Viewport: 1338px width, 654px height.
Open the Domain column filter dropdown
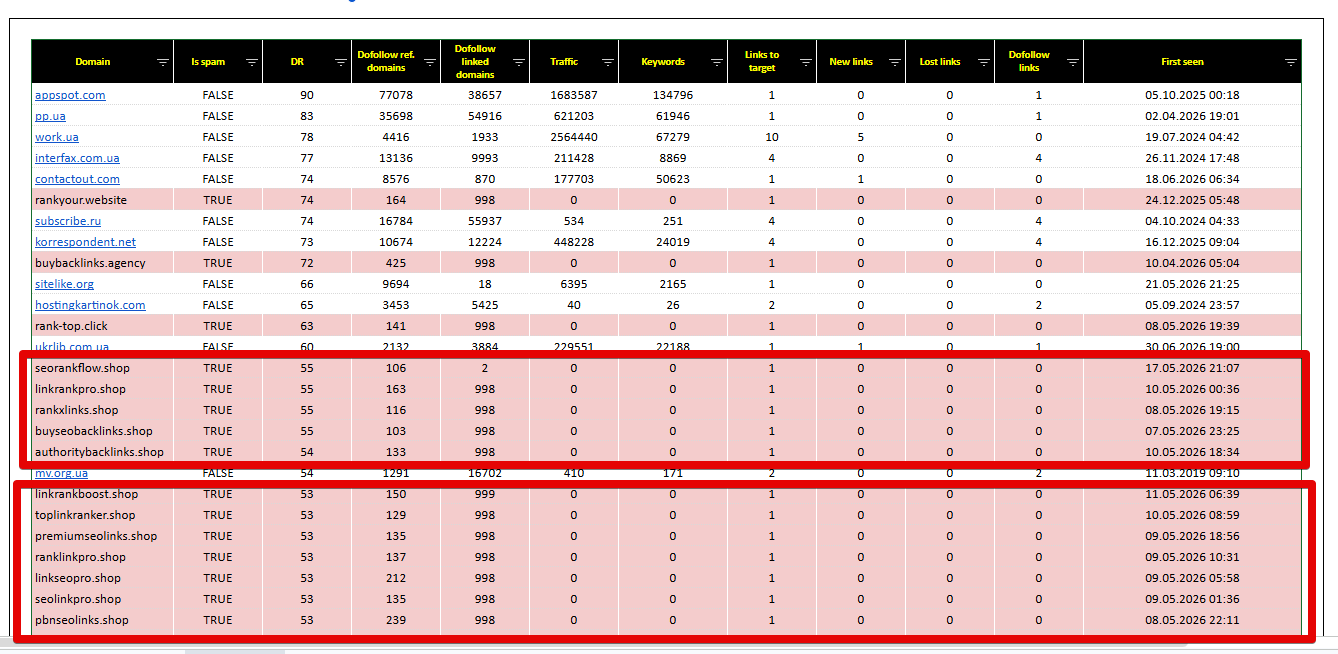163,62
